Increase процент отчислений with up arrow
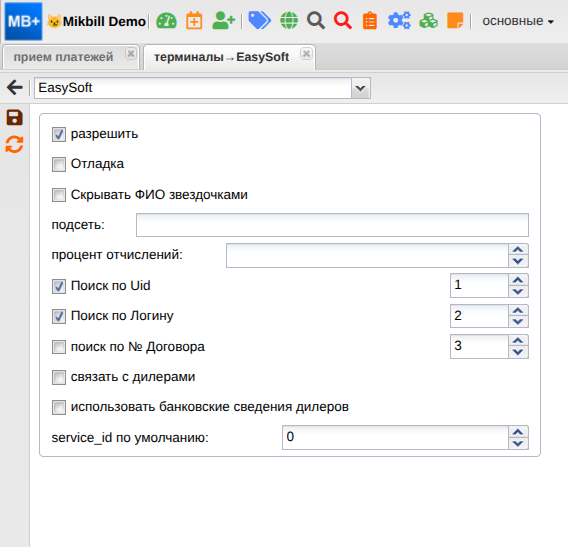 point(518,250)
